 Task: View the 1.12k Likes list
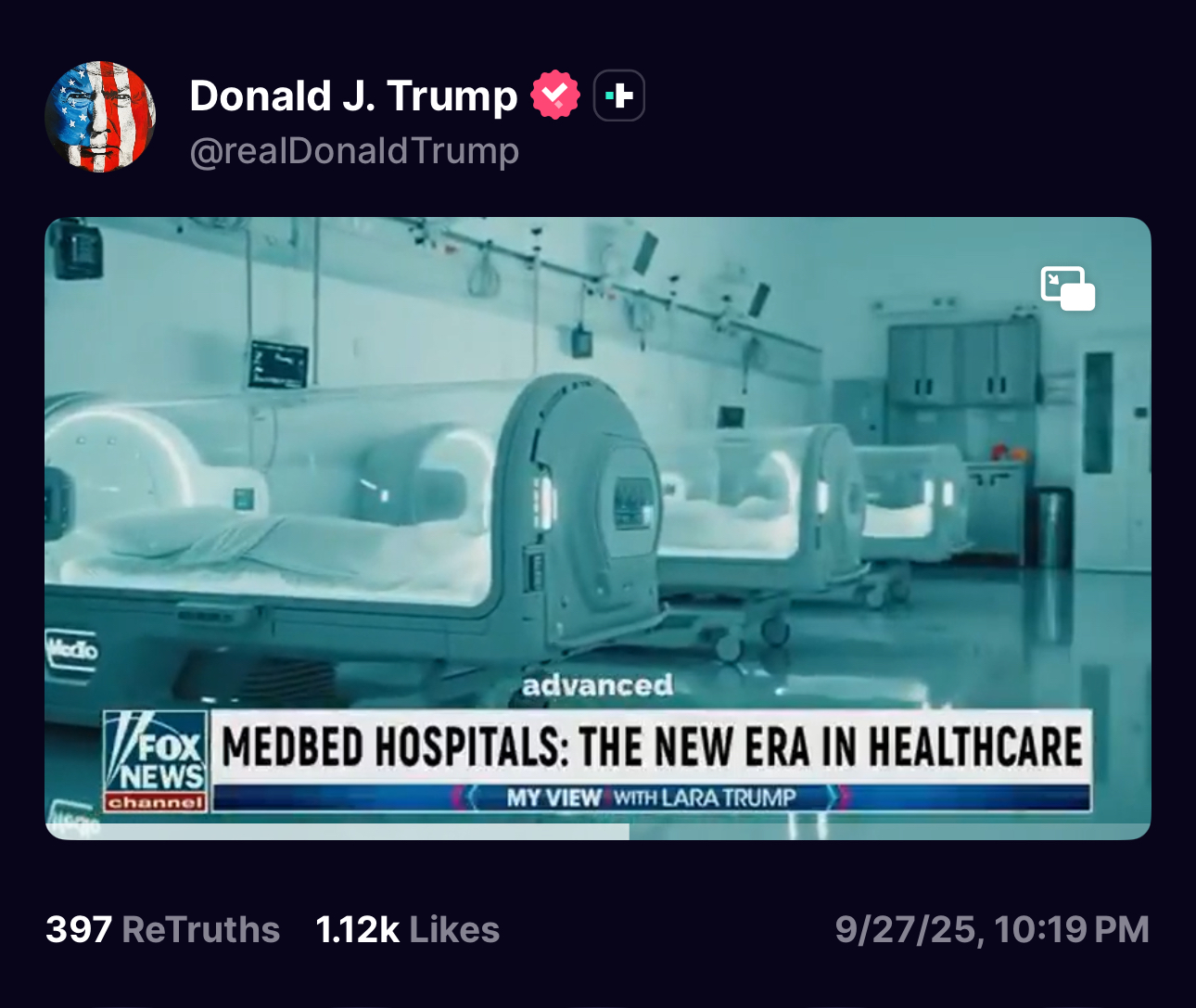407,929
